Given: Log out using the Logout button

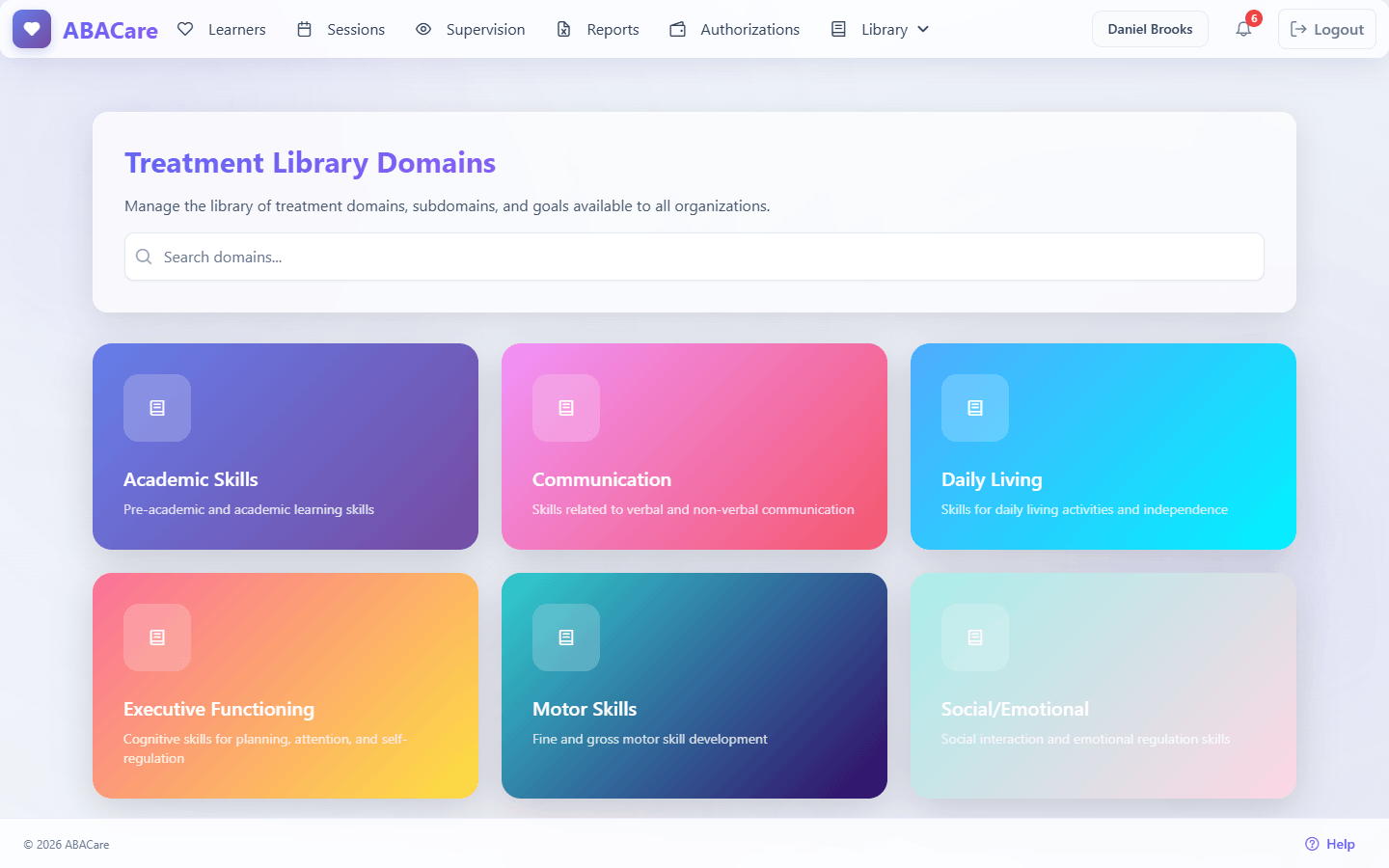Looking at the screenshot, I should tap(1327, 29).
